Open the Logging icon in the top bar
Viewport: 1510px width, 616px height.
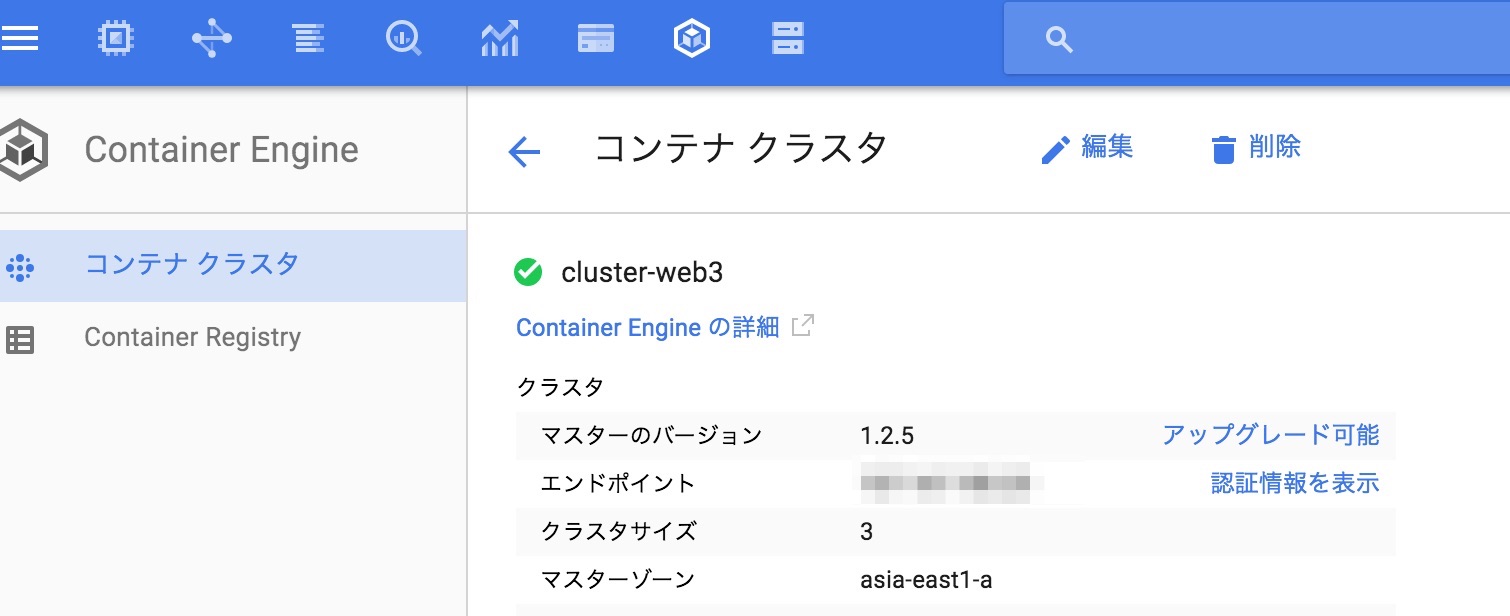307,37
